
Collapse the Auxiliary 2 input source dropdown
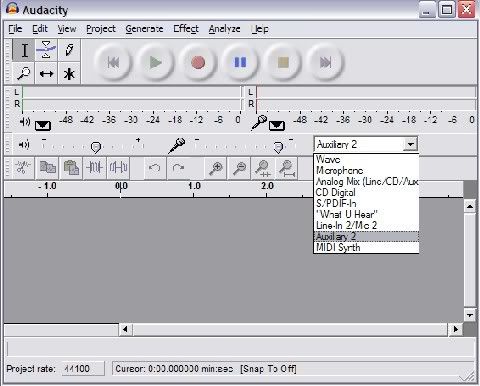[x=410, y=144]
